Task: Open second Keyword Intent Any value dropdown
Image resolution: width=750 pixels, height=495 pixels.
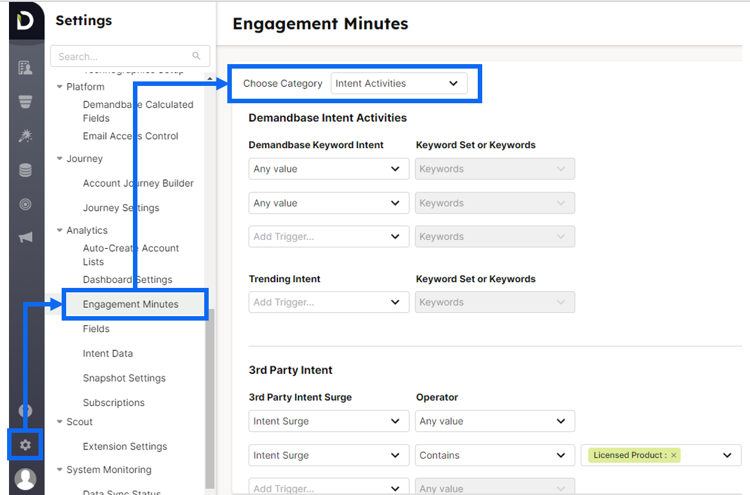Action: click(x=329, y=203)
